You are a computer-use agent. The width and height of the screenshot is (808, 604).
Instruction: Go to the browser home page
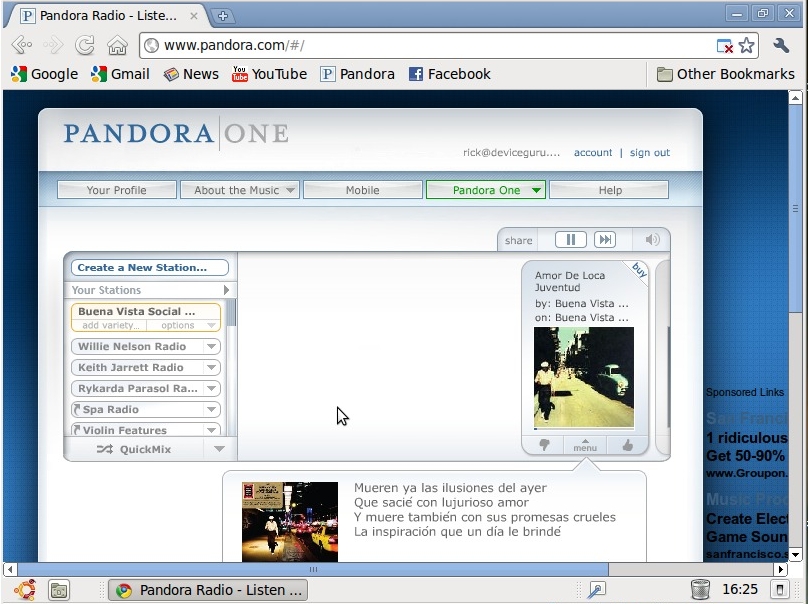pos(117,45)
